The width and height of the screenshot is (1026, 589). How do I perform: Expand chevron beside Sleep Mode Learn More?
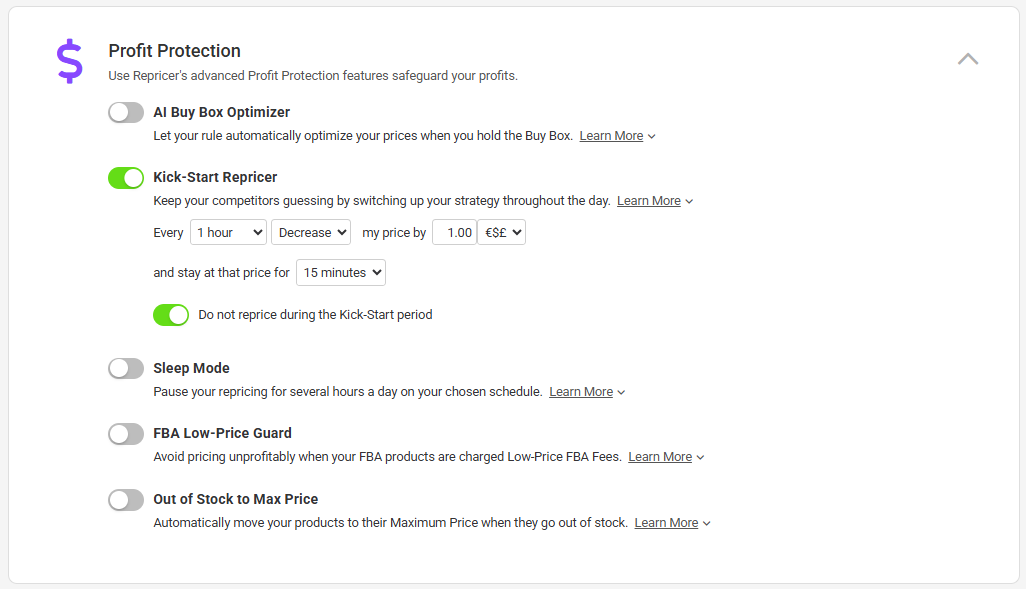[622, 393]
